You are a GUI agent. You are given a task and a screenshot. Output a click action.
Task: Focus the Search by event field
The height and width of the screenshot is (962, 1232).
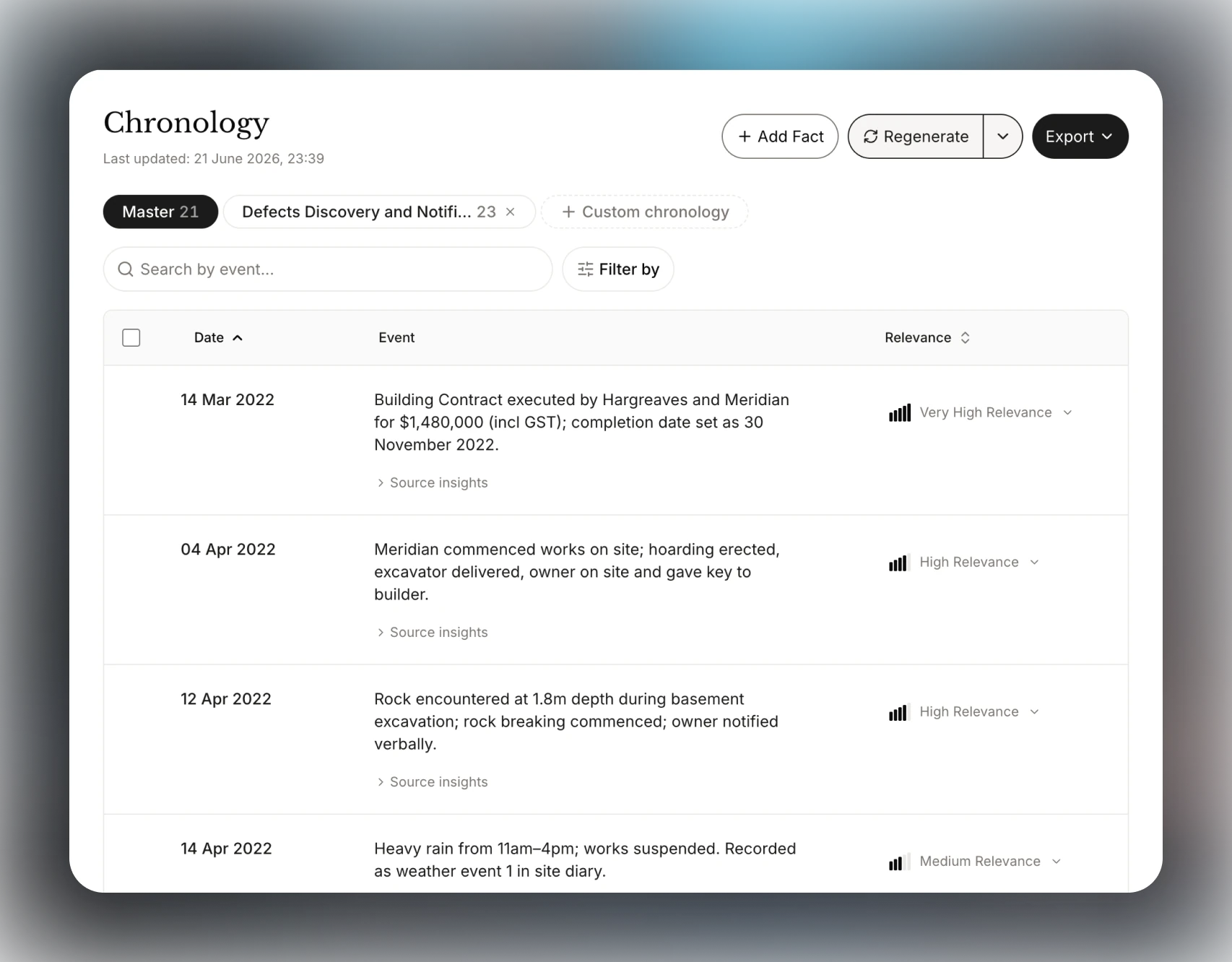(328, 269)
